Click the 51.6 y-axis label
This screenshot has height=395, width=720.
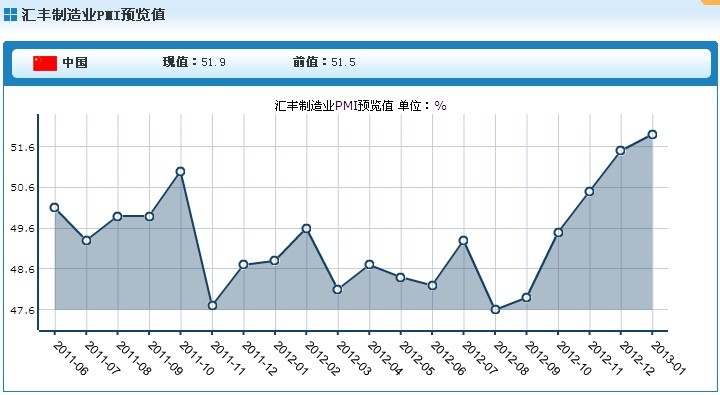(x=22, y=147)
